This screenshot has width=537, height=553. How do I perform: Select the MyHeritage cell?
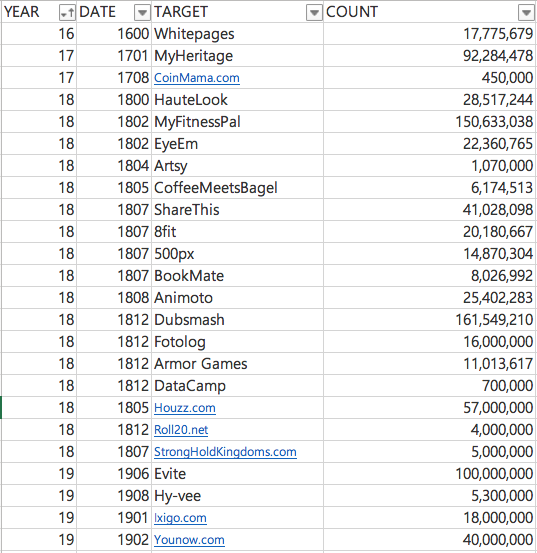coord(238,56)
